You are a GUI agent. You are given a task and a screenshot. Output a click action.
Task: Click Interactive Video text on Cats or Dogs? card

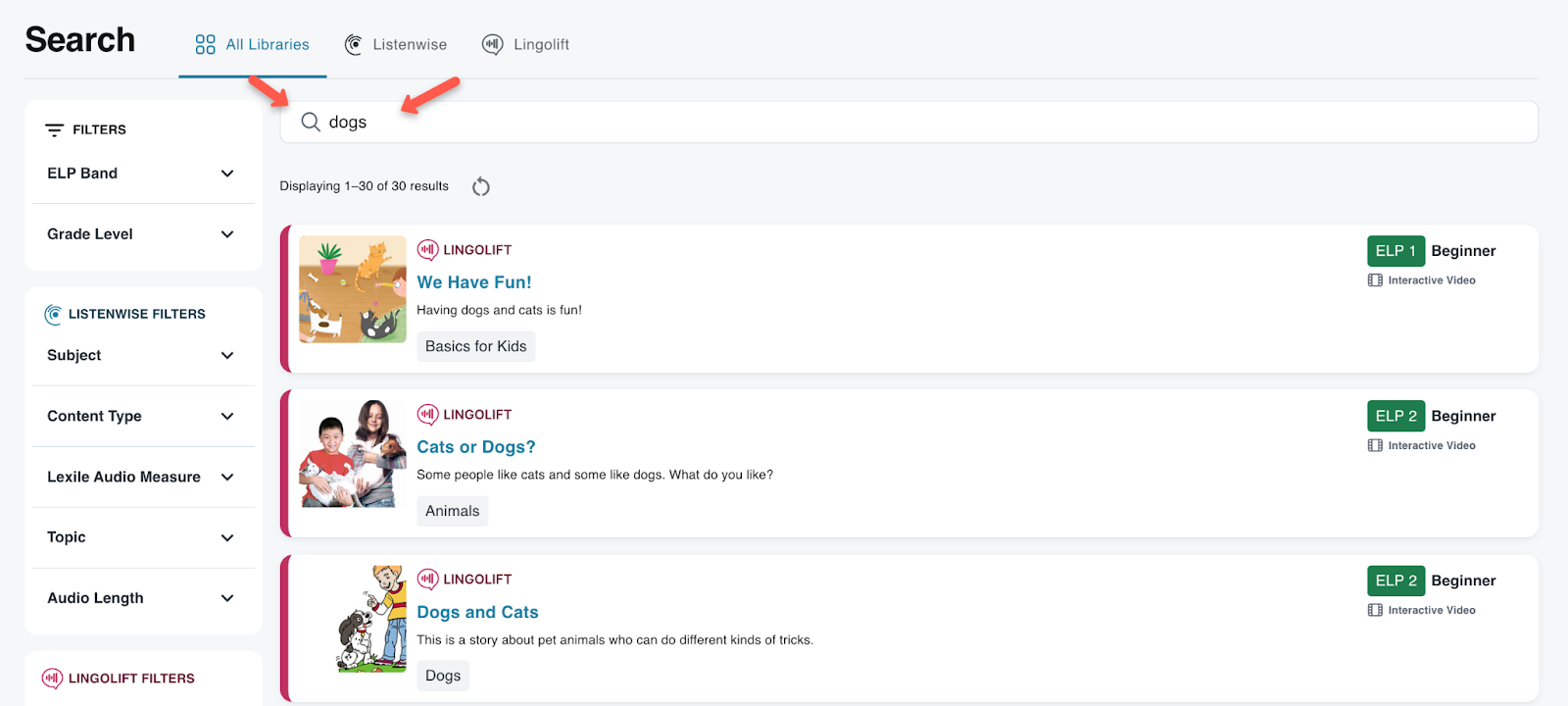1432,445
